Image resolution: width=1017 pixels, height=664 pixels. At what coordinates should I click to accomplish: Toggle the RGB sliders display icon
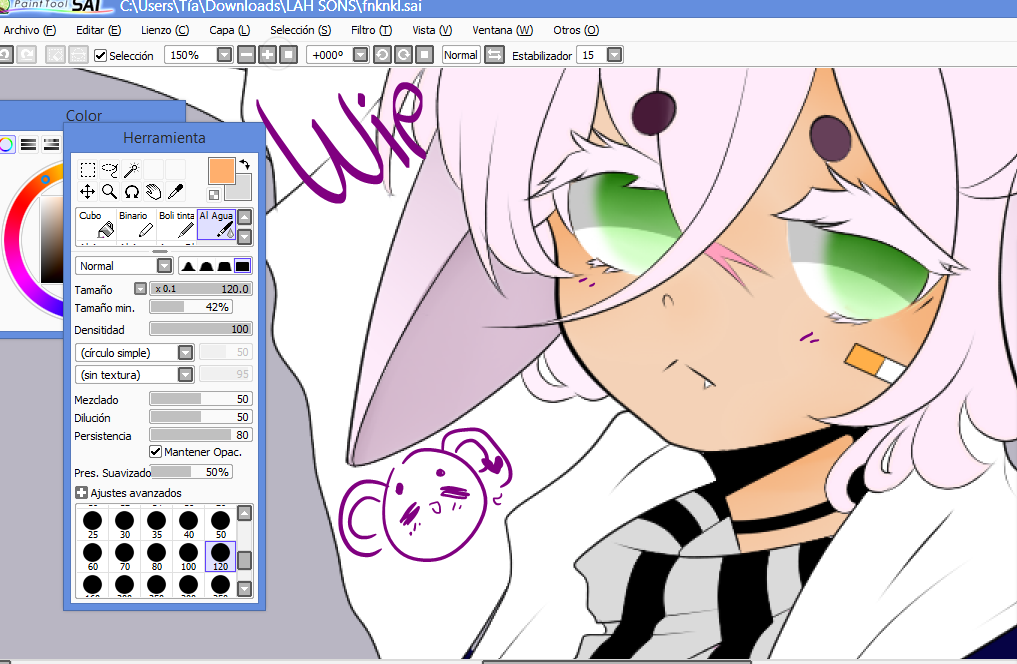tap(29, 144)
